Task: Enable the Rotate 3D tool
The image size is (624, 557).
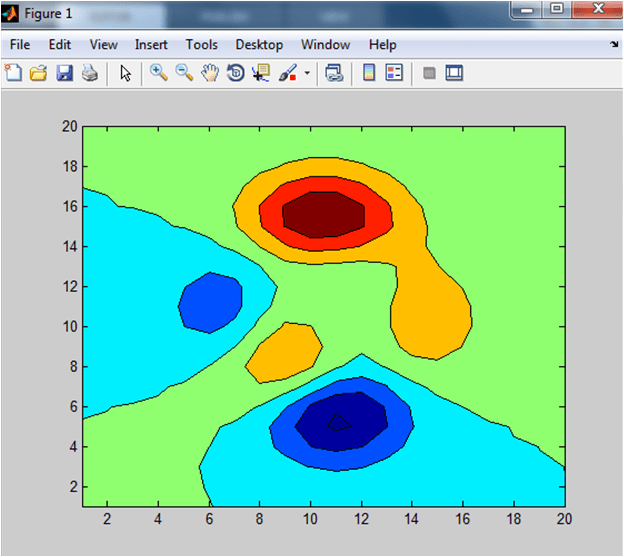Action: [236, 73]
